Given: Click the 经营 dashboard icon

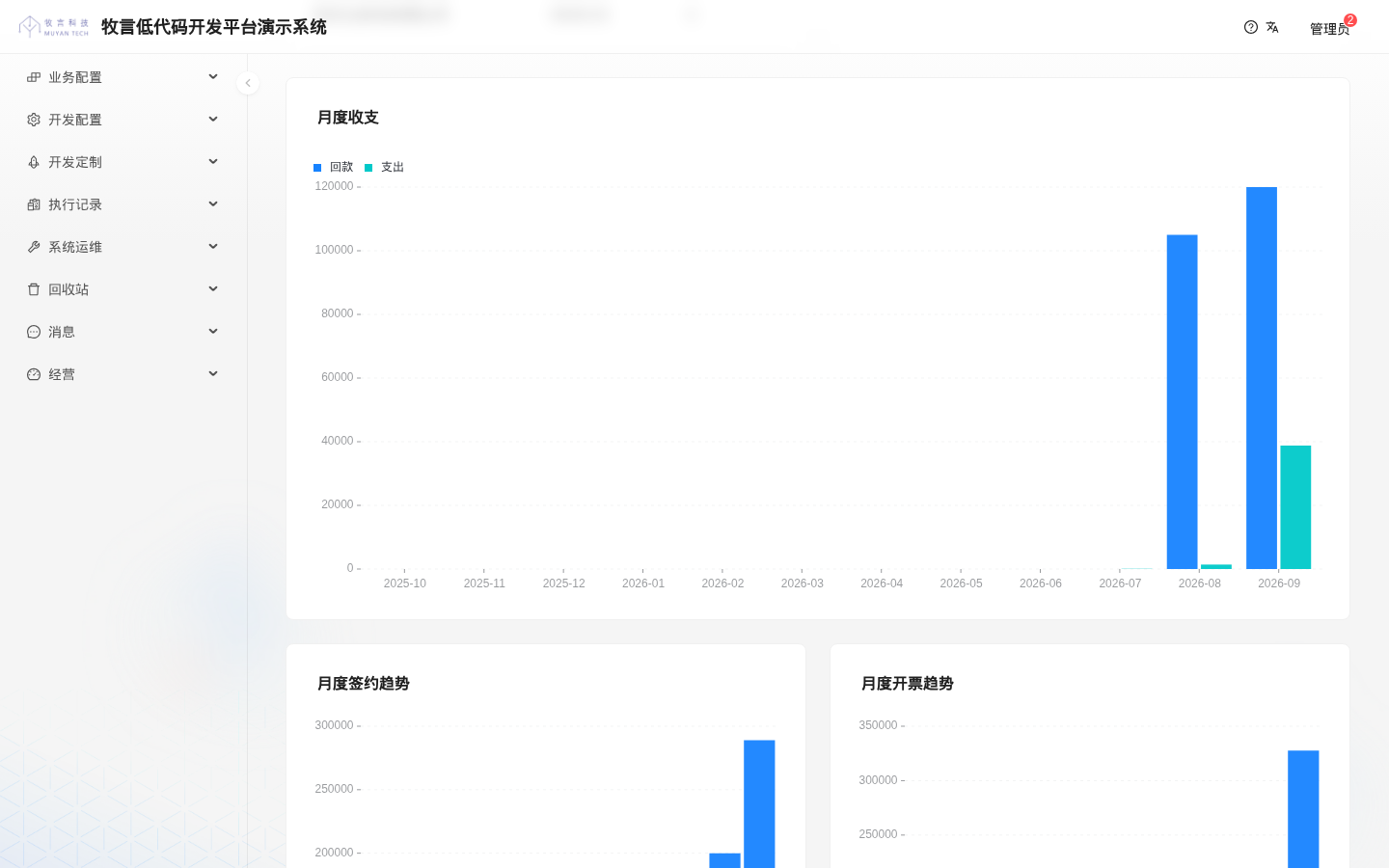Looking at the screenshot, I should point(34,374).
